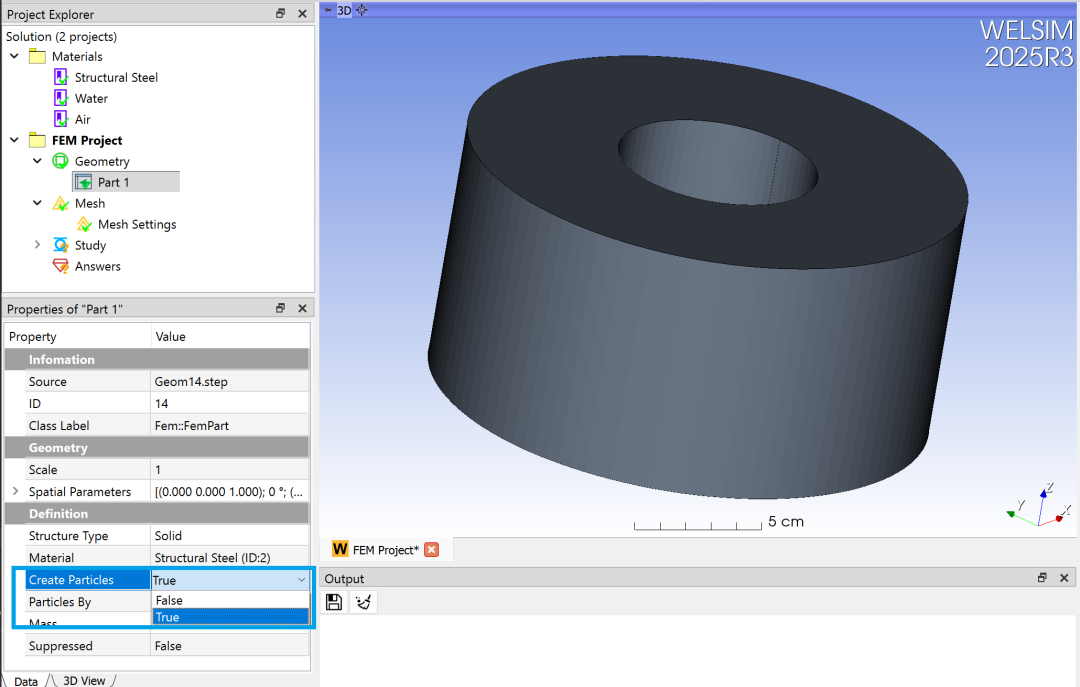Viewport: 1080px width, 687px height.
Task: Click the Structural Steel material icon
Action: [61, 77]
